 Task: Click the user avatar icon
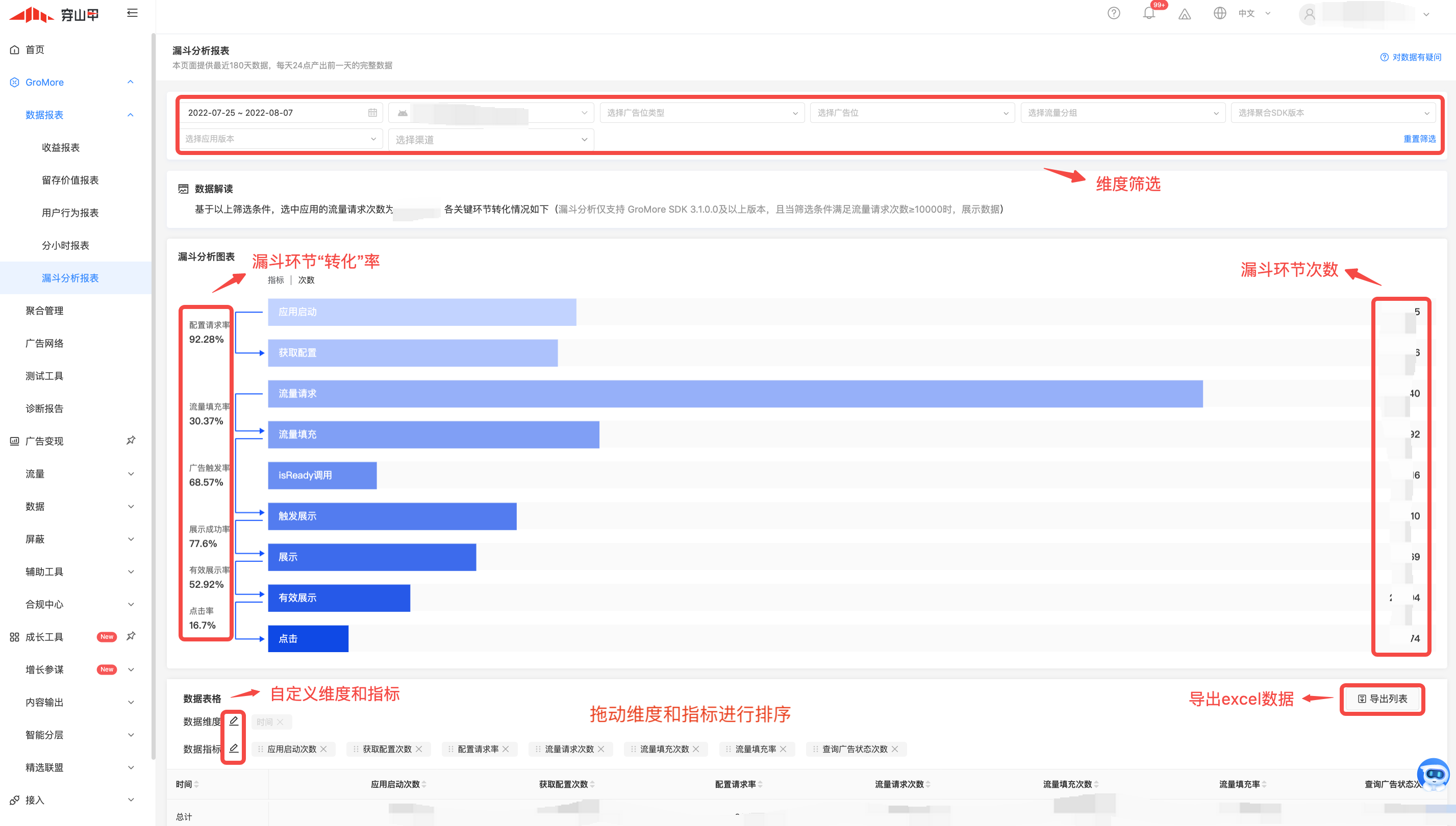tap(1309, 14)
